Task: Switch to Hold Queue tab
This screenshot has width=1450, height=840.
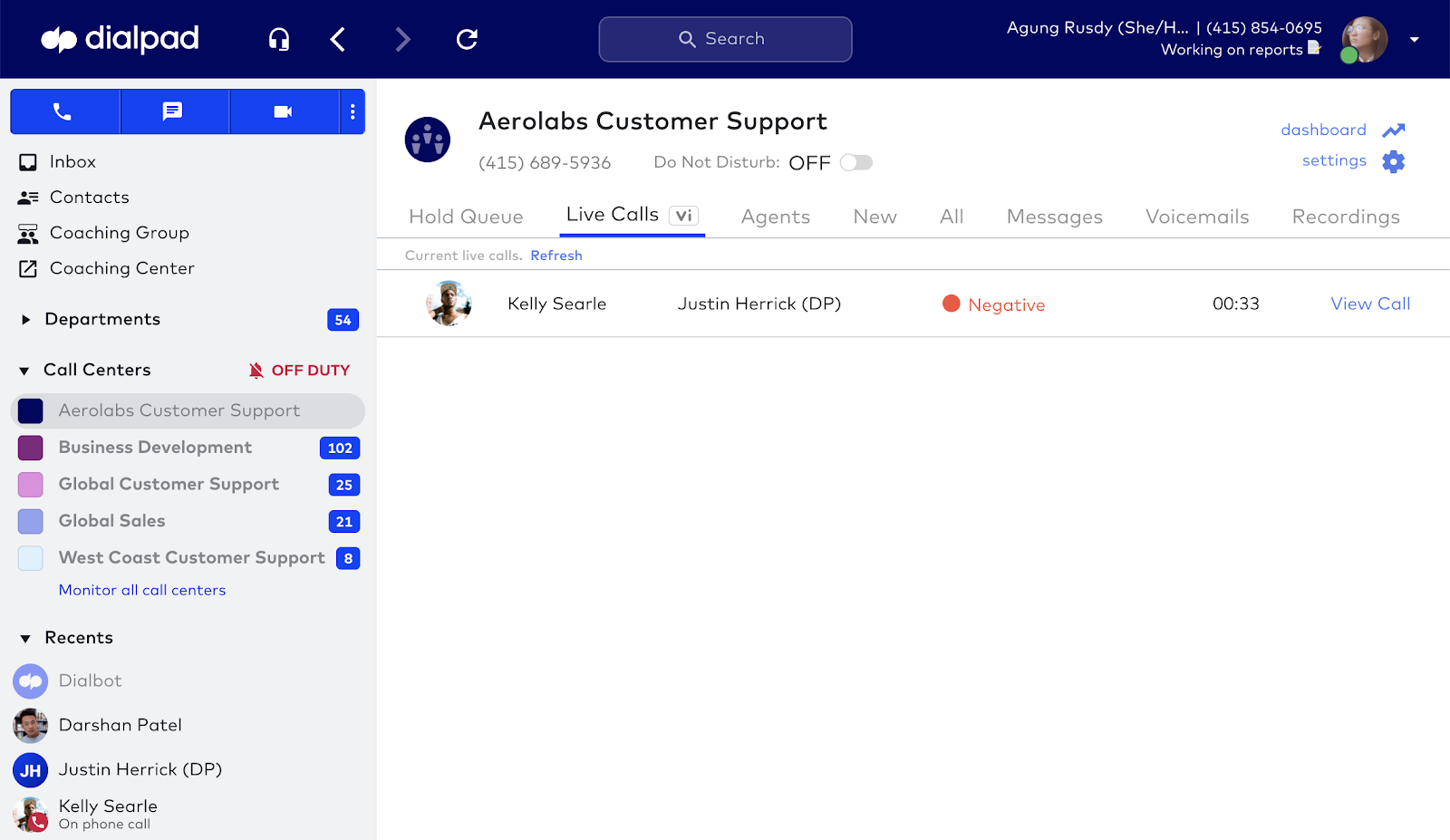Action: pyautogui.click(x=466, y=217)
